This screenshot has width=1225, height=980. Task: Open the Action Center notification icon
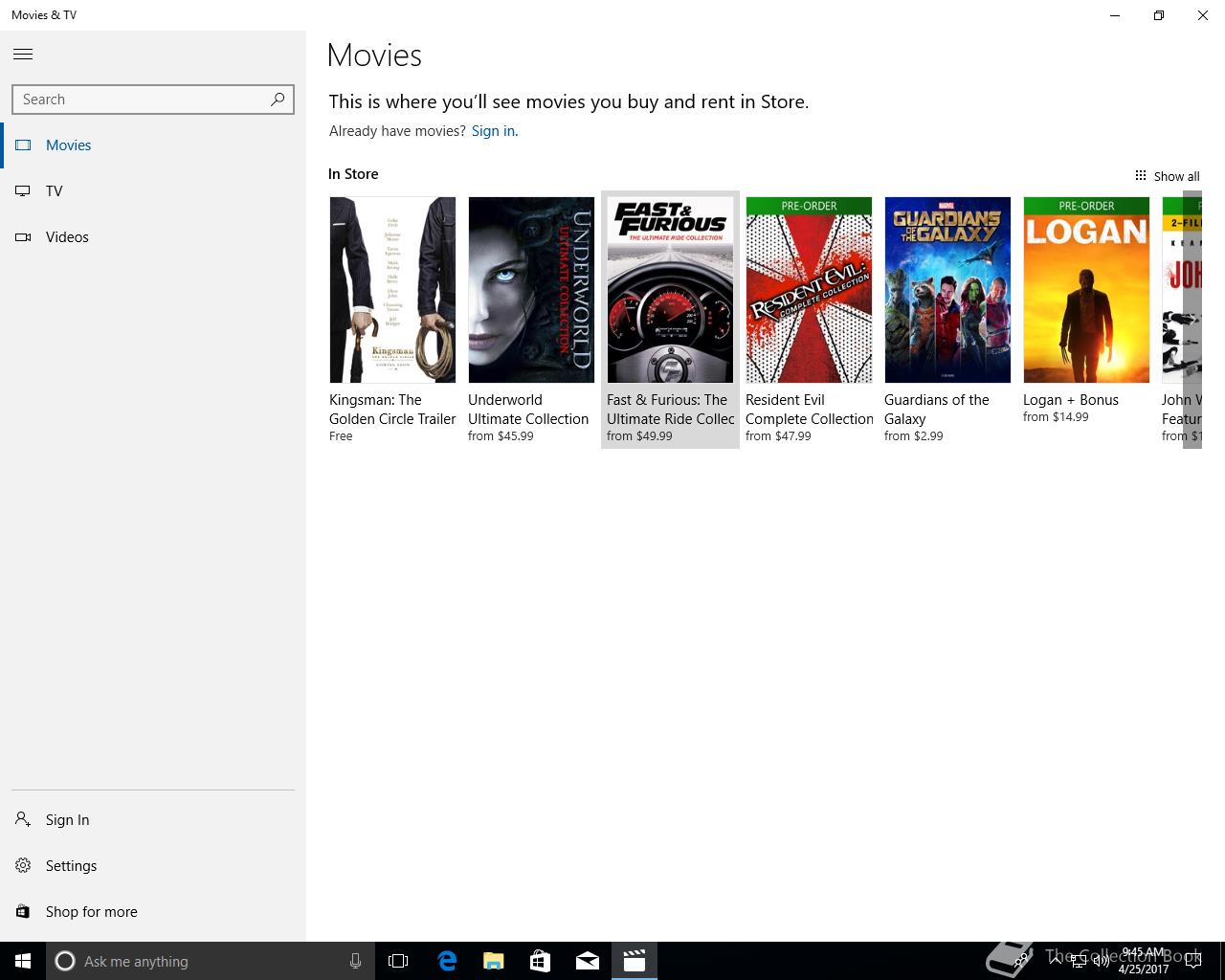click(1193, 961)
